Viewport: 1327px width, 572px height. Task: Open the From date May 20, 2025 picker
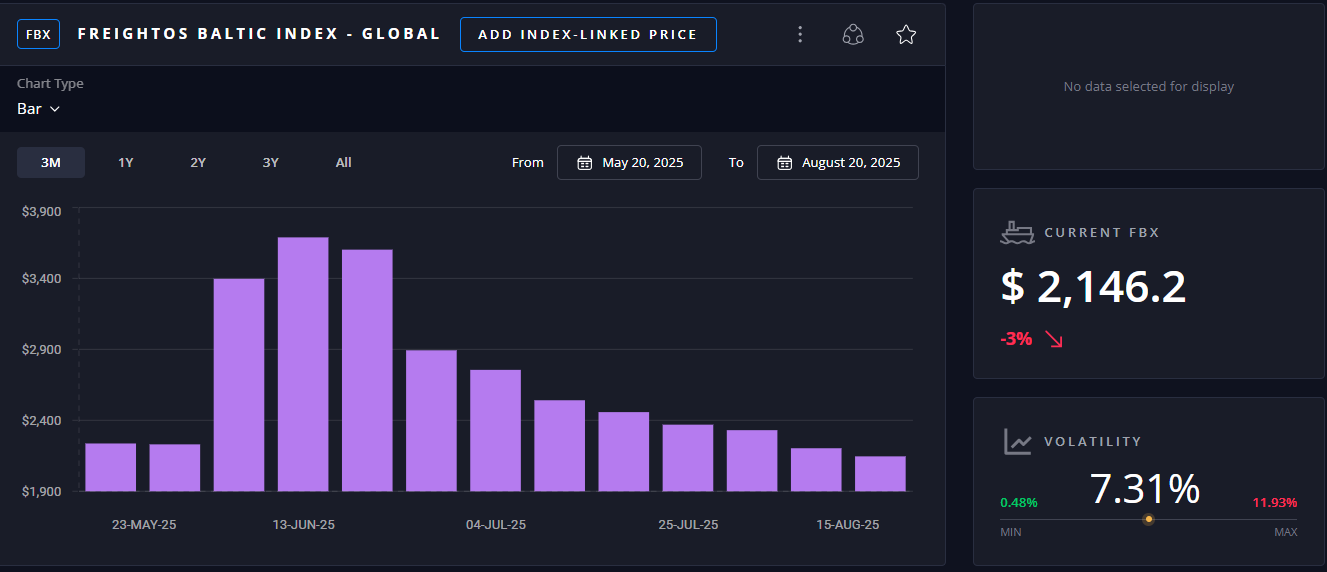click(x=629, y=162)
